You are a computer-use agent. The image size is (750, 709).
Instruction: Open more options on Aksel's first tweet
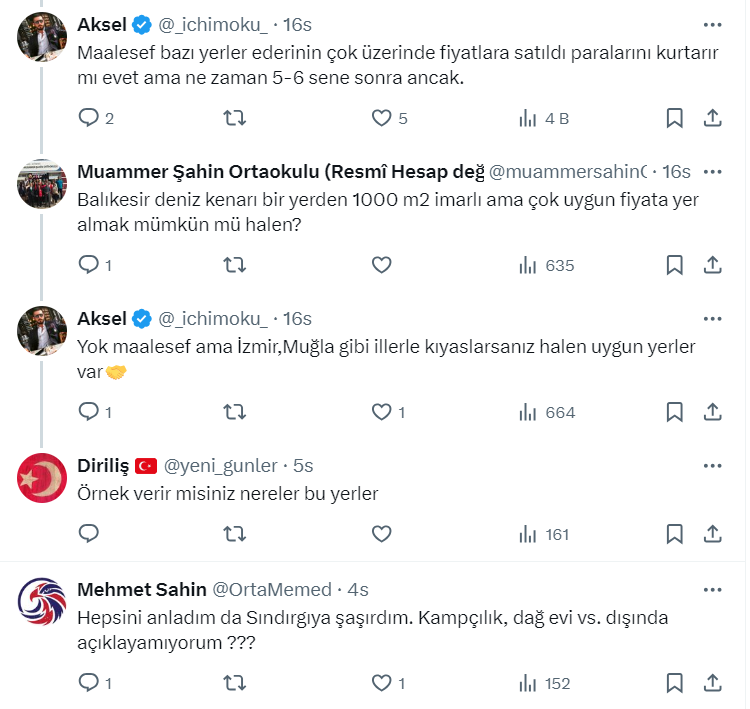712,25
